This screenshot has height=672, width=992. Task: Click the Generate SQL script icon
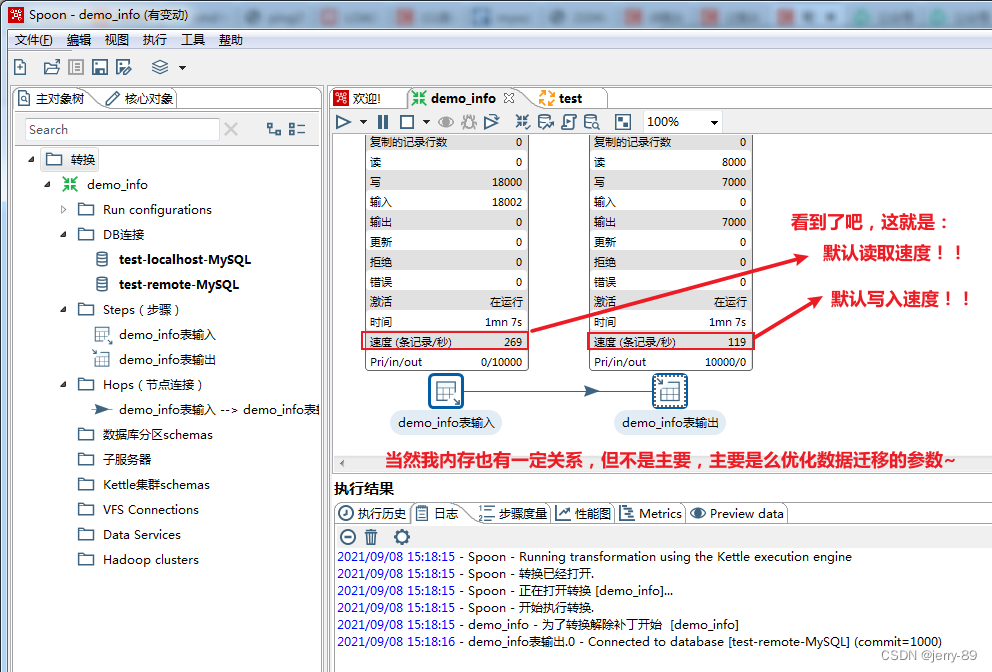click(x=569, y=121)
